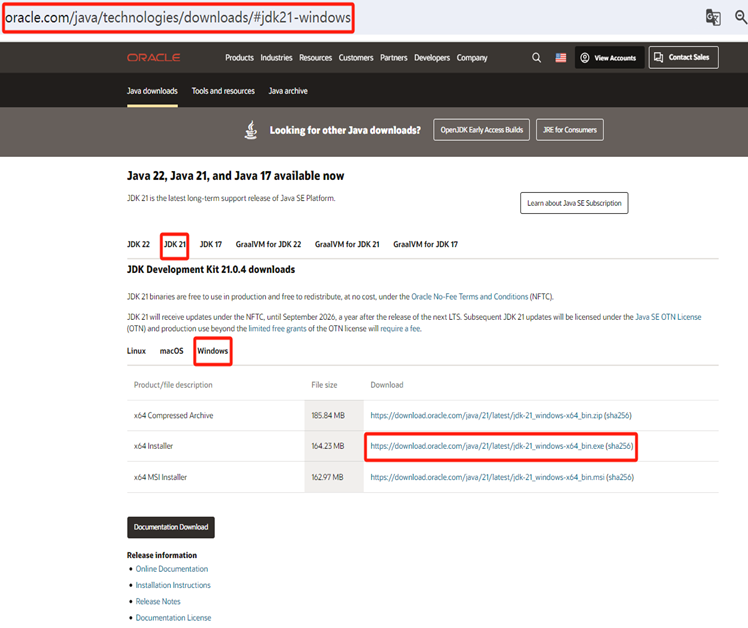Download the windows-x64_bin.exe installer link
This screenshot has height=628, width=748.
click(x=487, y=446)
